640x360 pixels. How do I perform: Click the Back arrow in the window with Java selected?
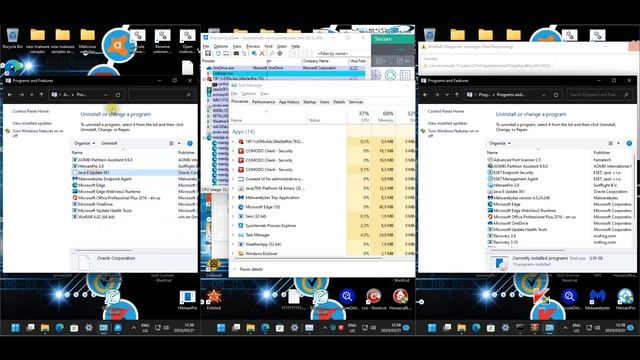(x=10, y=95)
